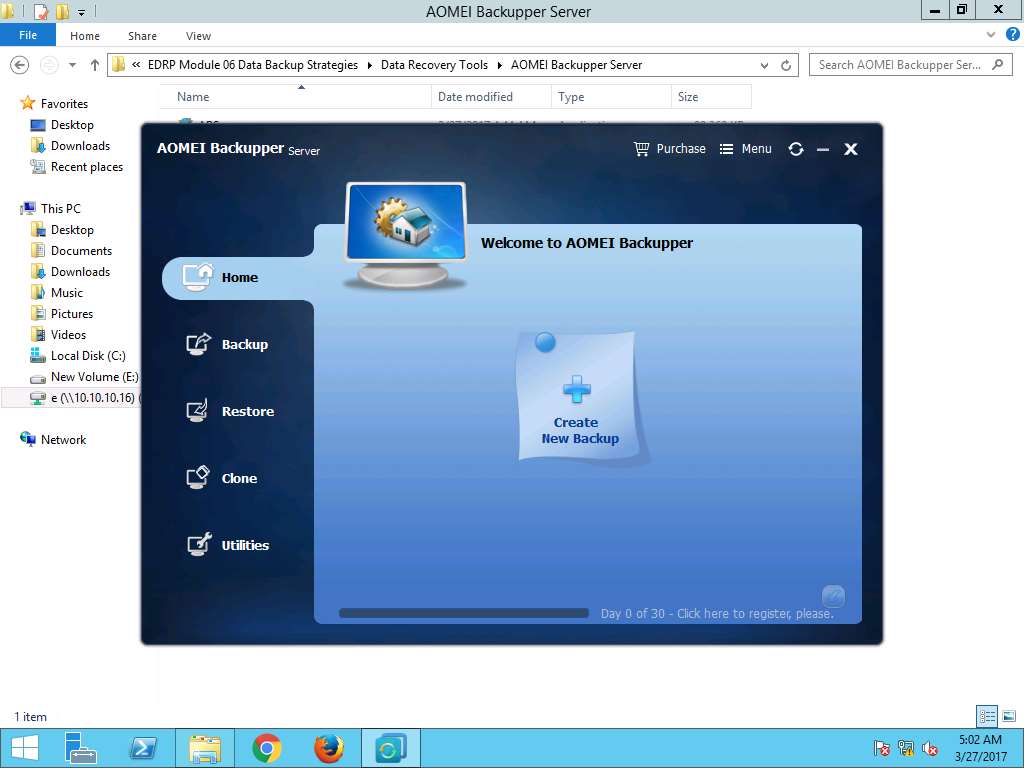Launch Google Chrome from taskbar
1024x768 pixels.
click(266, 748)
